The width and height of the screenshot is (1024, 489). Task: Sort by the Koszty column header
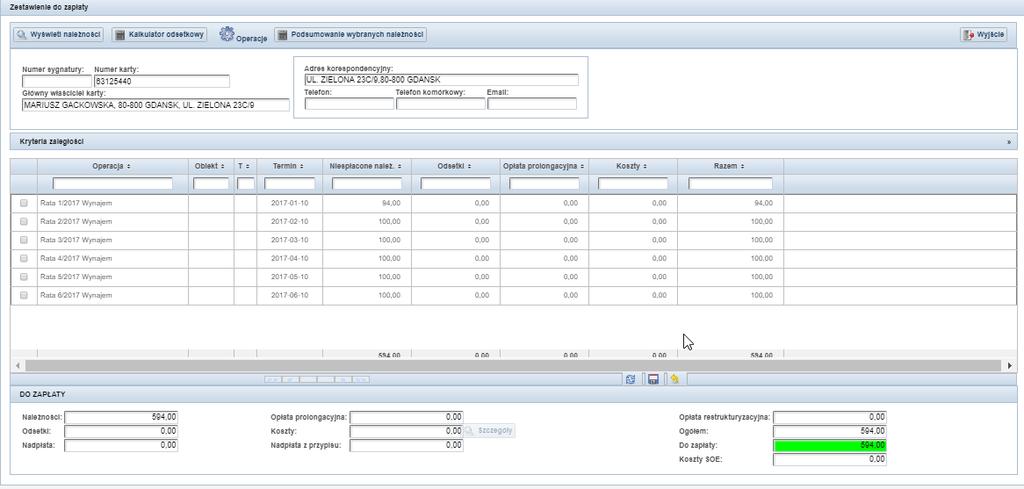(632, 166)
